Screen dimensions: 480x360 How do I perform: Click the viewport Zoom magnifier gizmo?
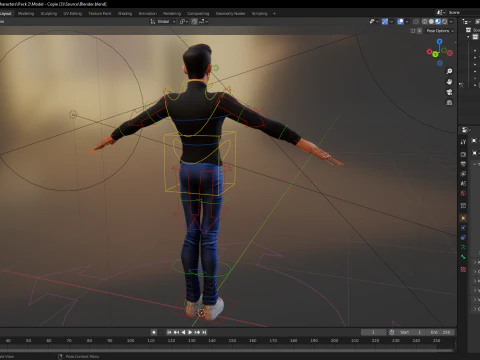click(449, 71)
